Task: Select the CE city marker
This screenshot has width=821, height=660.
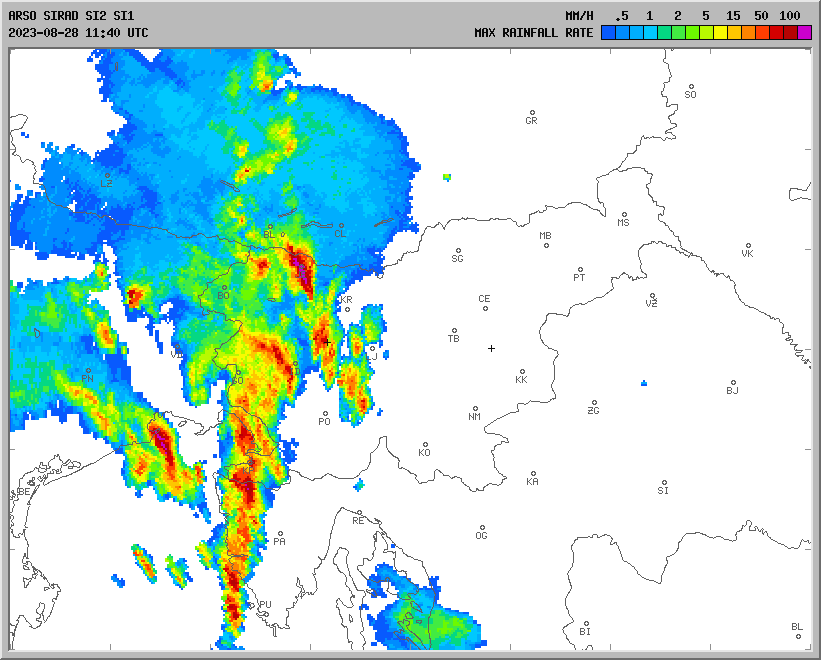Action: click(485, 307)
